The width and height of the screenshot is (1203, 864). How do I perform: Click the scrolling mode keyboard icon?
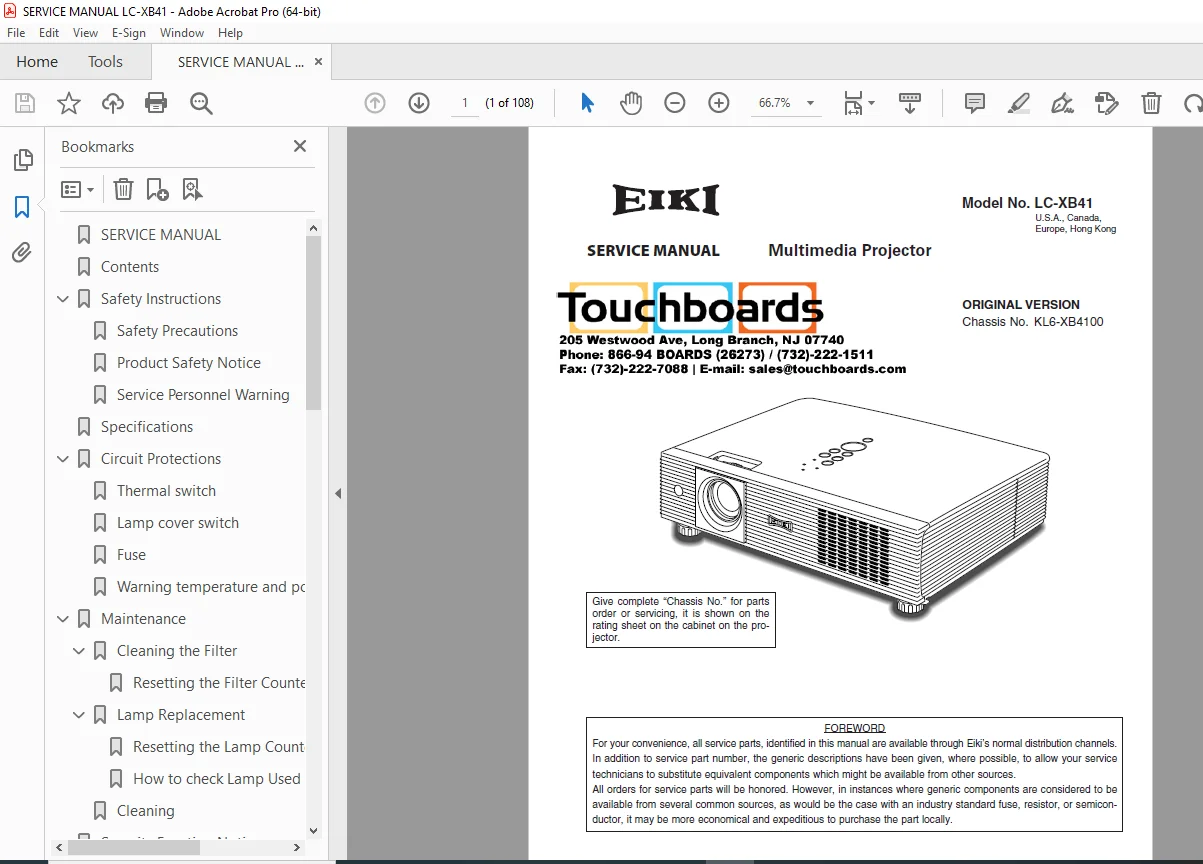tap(910, 103)
